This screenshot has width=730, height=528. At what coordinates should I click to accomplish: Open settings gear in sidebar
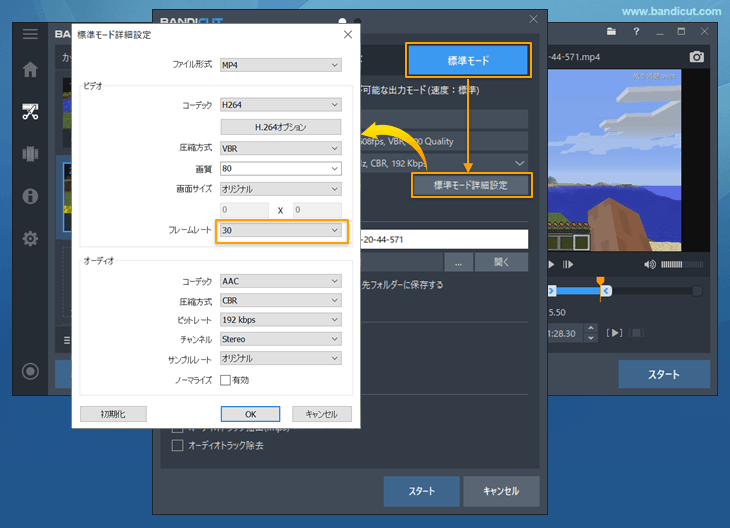31,238
